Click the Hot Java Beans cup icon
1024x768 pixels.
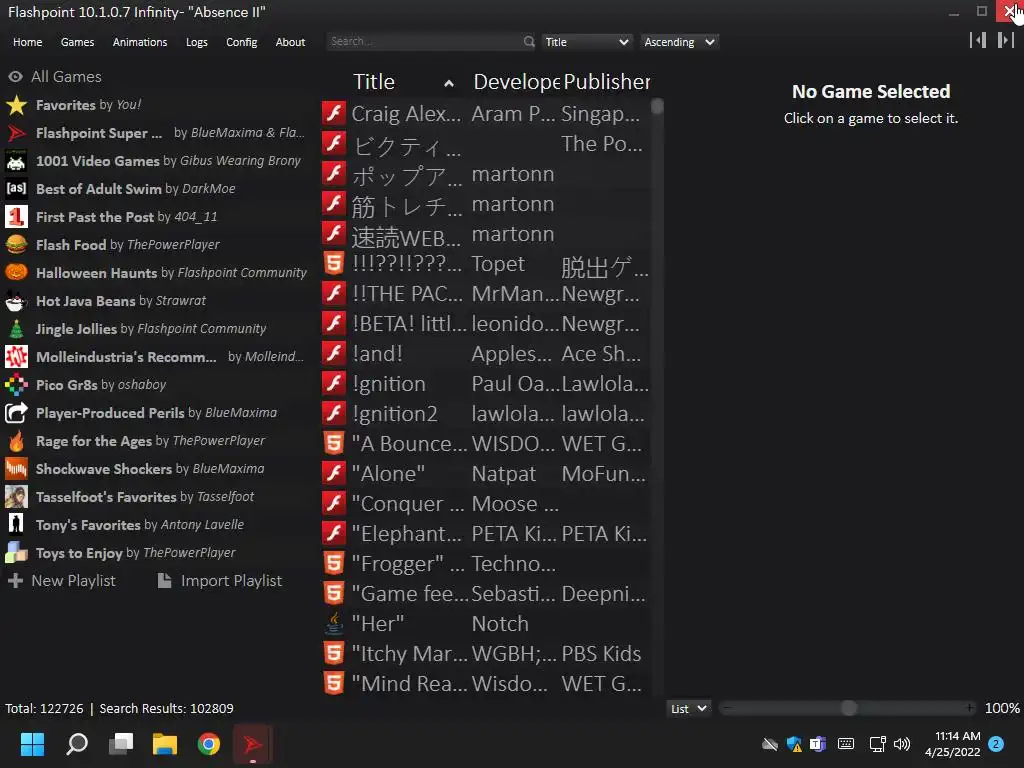[x=16, y=301]
